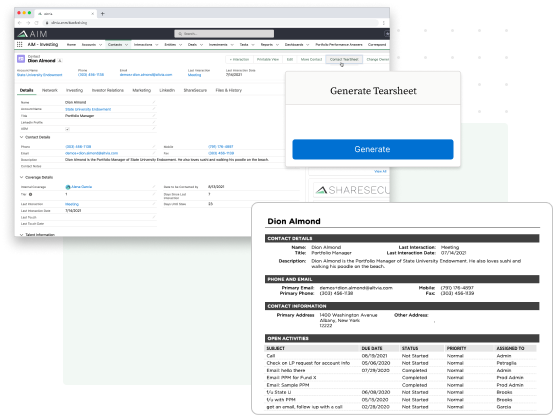Screen dimensions: 553x415
Task: Reload the page with the refresh icon
Action: [36, 23]
